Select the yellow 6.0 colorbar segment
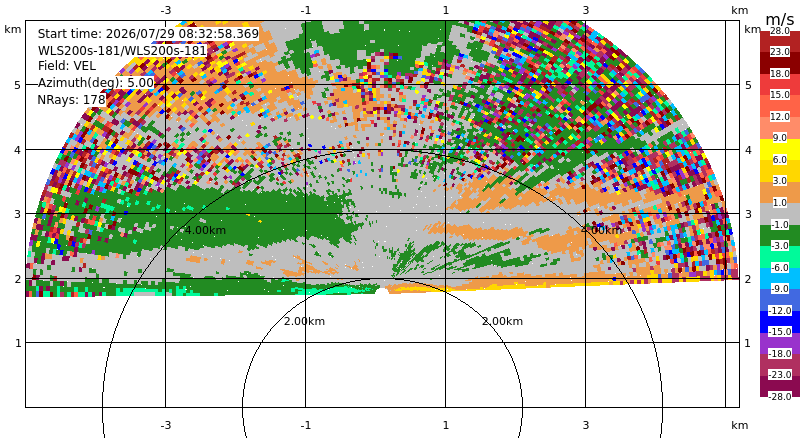This screenshot has width=800, height=438. (x=780, y=160)
